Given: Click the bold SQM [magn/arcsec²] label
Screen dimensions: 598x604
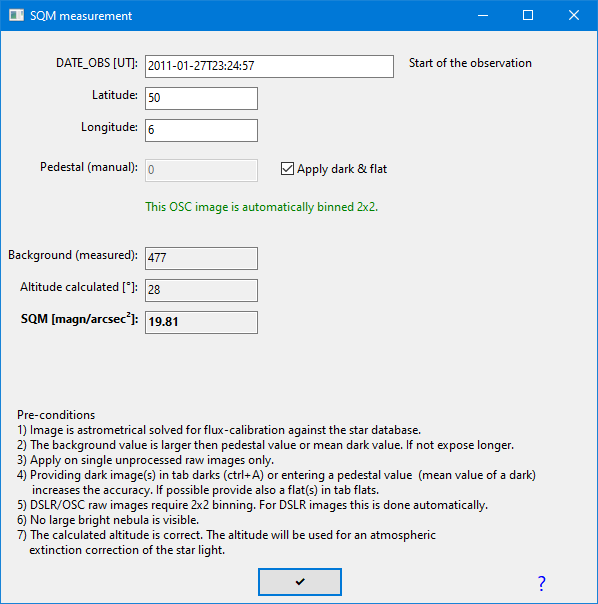Looking at the screenshot, I should click(x=79, y=319).
